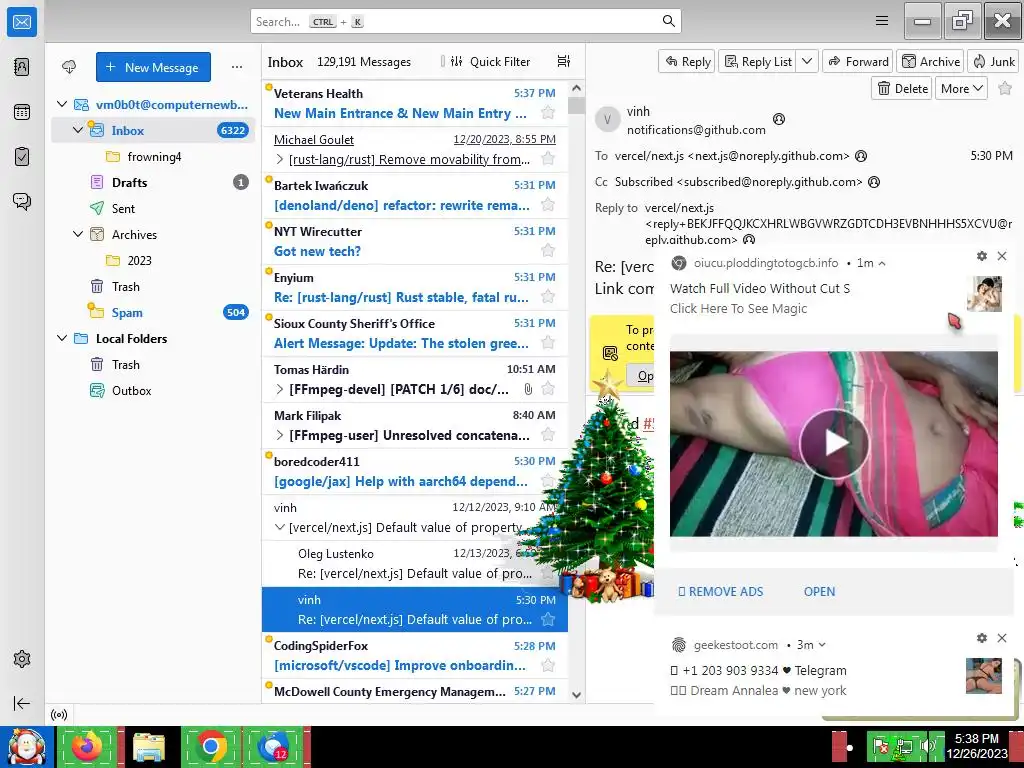1024x768 pixels.
Task: Toggle the Quick Filter bar
Action: [x=490, y=61]
